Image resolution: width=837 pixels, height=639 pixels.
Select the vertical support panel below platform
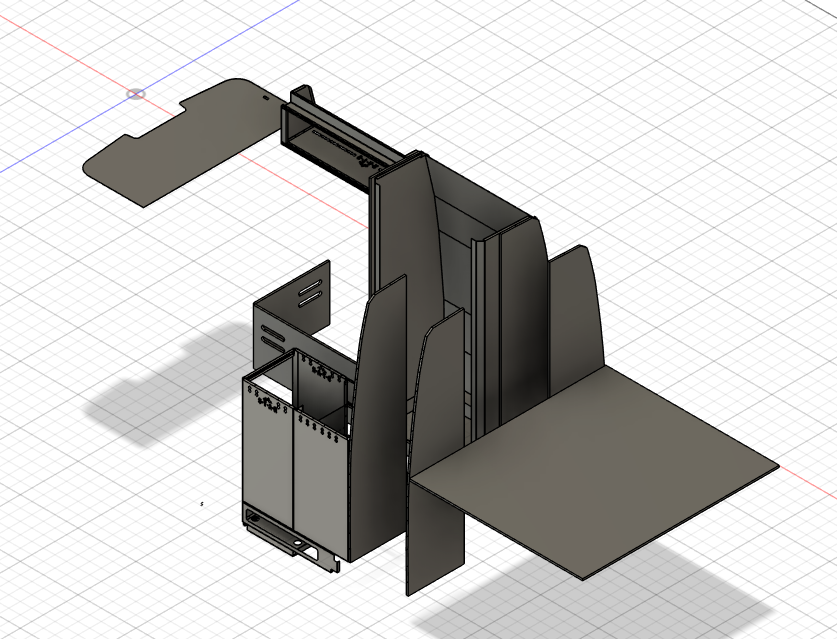(x=435, y=535)
